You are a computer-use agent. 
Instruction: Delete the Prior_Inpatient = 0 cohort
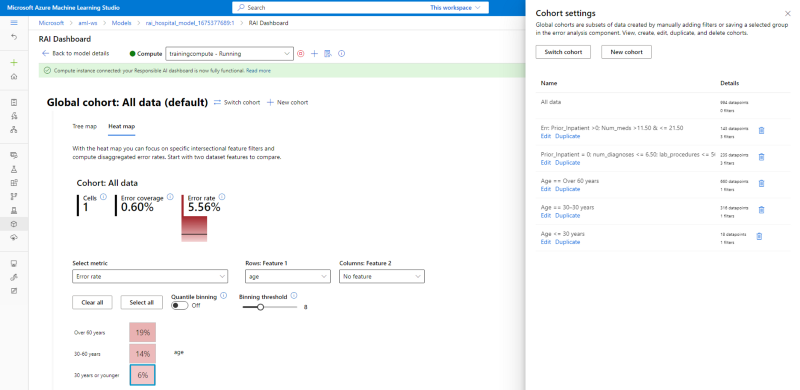point(761,157)
